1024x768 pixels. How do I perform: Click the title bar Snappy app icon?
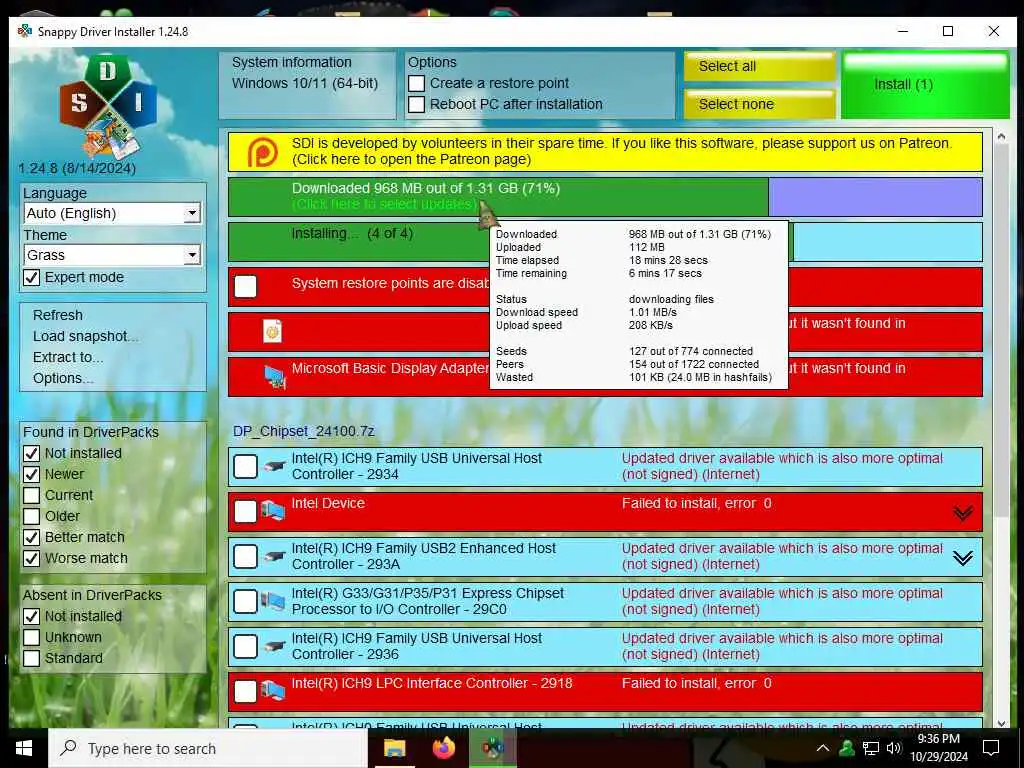pos(25,31)
